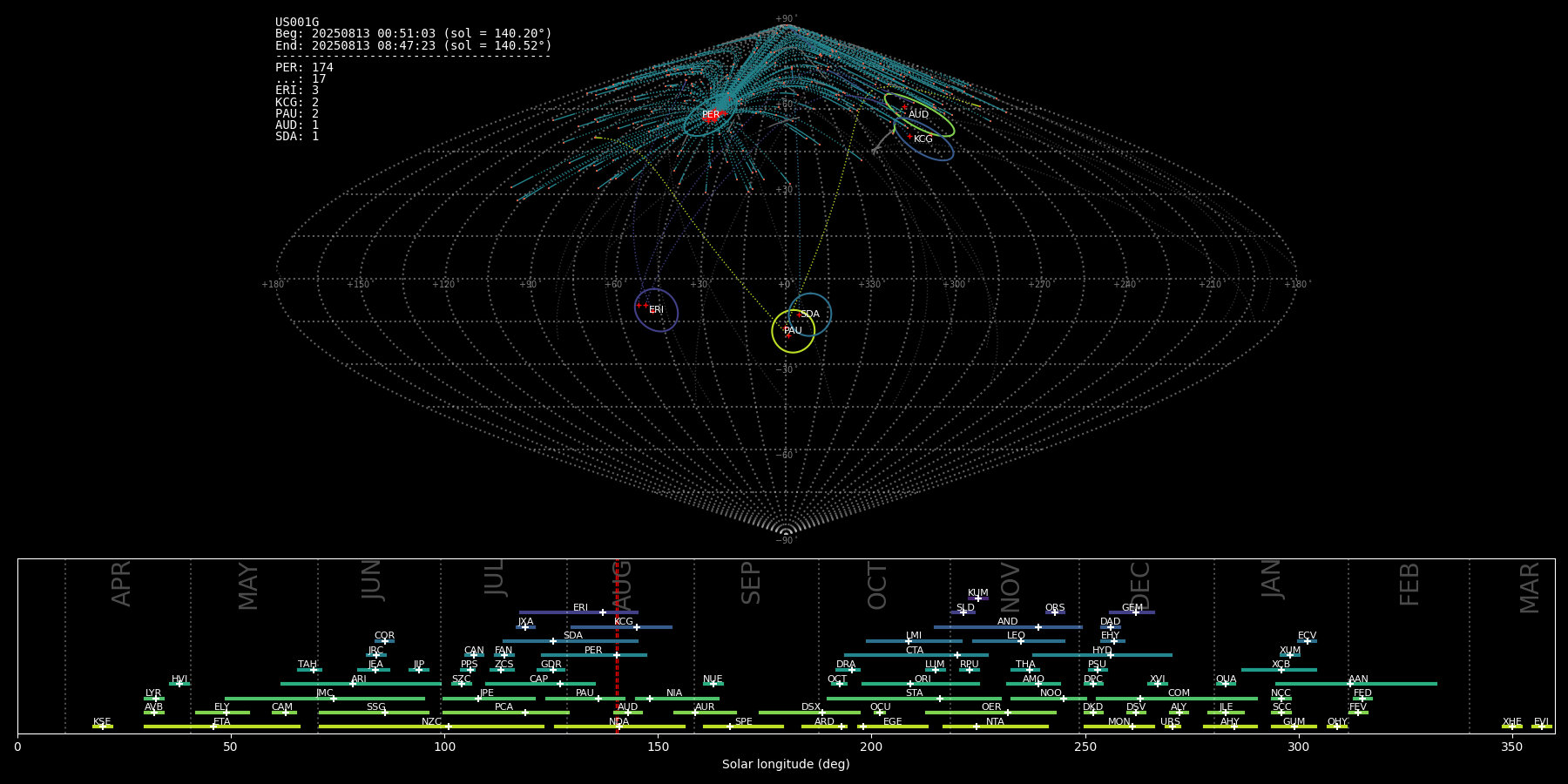
Task: Click the 'Solar longitude (deg)' axis label
Action: tap(786, 764)
